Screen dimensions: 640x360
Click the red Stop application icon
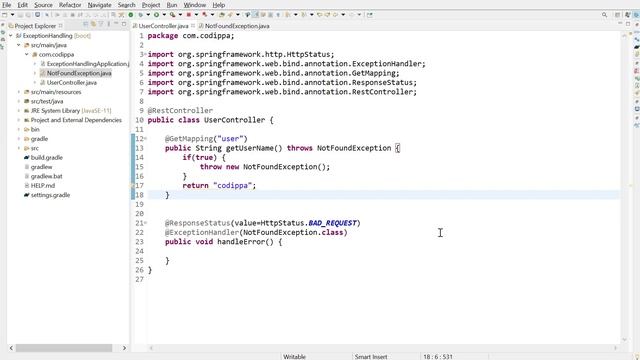[x=189, y=15]
